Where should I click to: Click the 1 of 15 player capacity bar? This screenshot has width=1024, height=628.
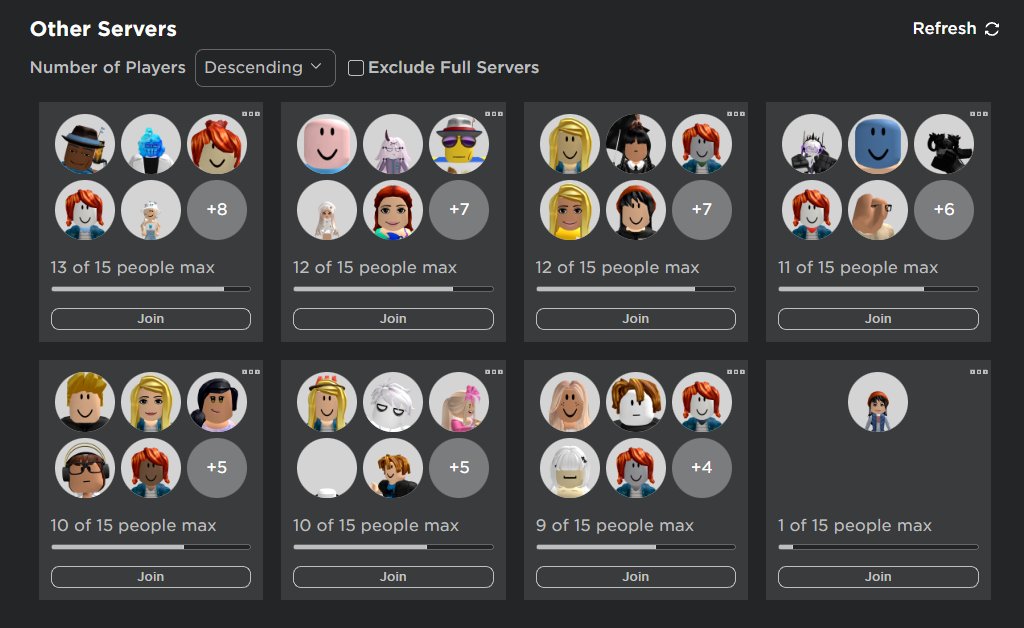coord(878,547)
